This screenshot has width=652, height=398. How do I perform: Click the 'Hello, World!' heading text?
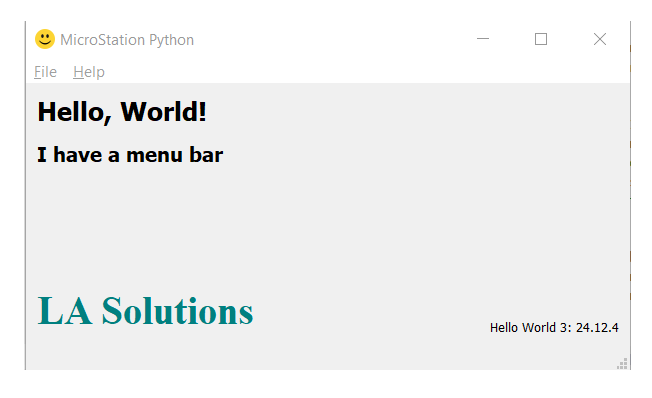pyautogui.click(x=122, y=112)
